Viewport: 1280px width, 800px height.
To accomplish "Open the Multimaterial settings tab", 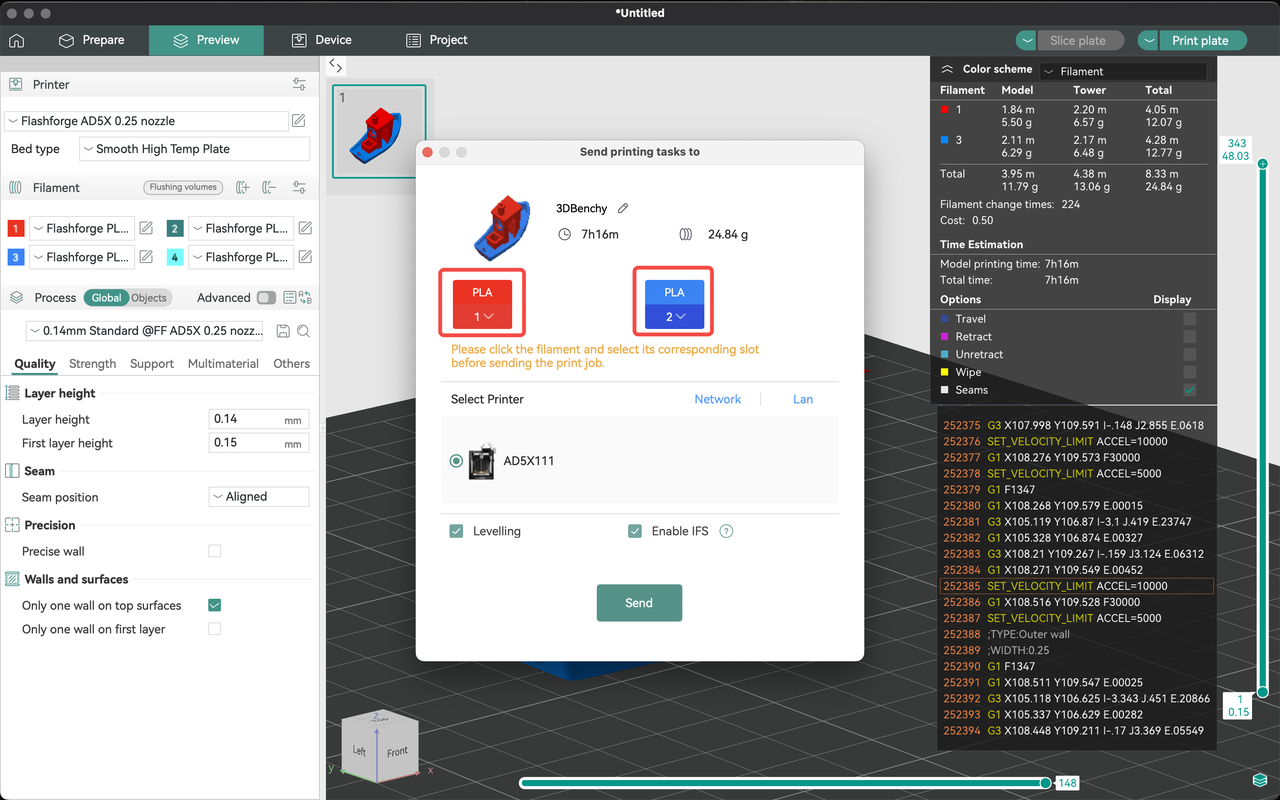I will pos(223,364).
